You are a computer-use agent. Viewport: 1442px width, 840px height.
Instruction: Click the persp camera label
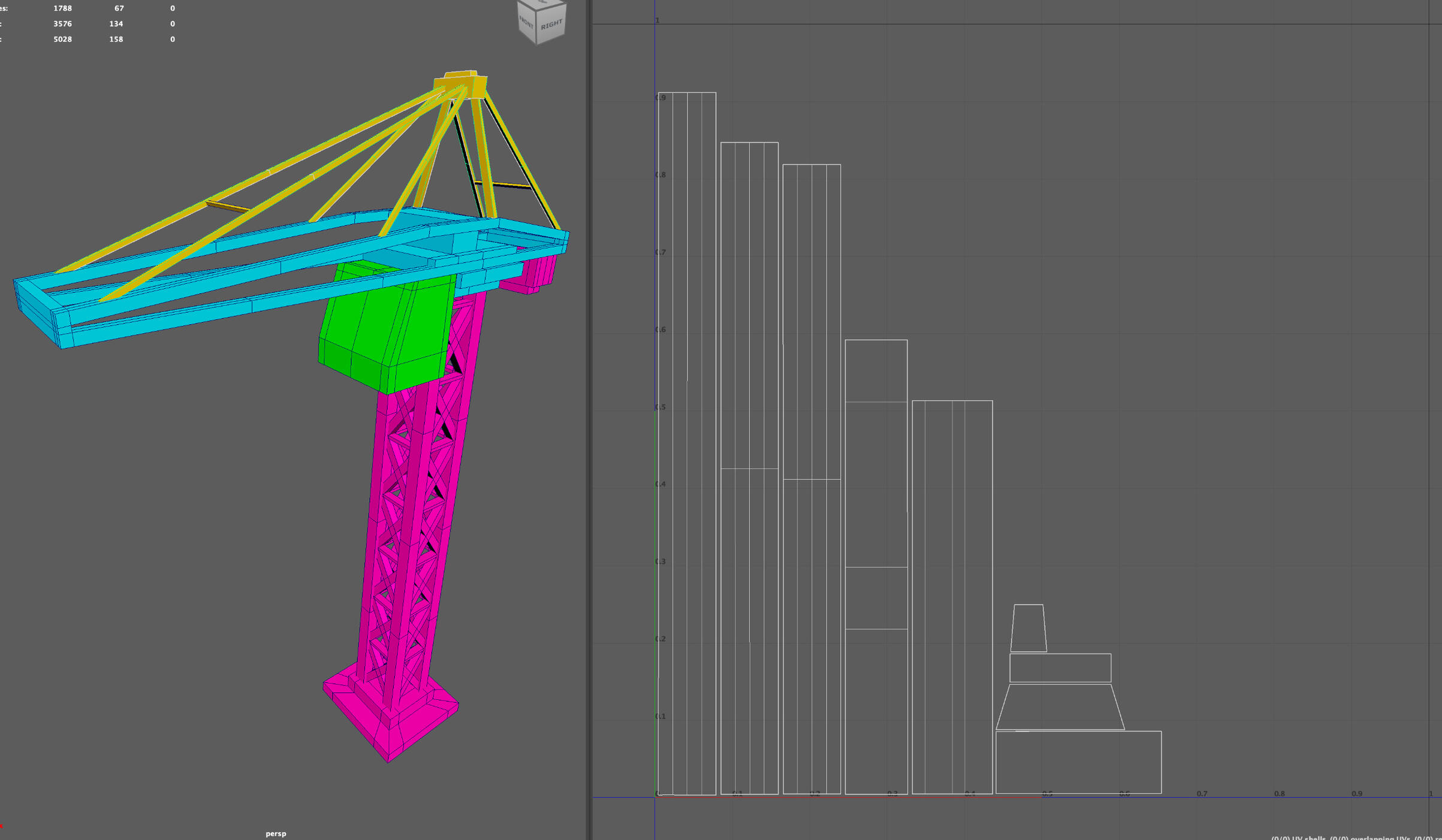point(276,833)
